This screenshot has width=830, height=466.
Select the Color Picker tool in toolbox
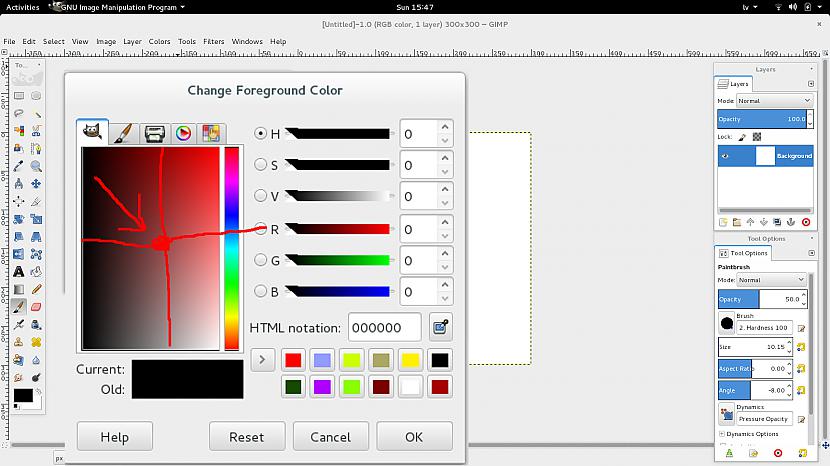tap(19, 166)
